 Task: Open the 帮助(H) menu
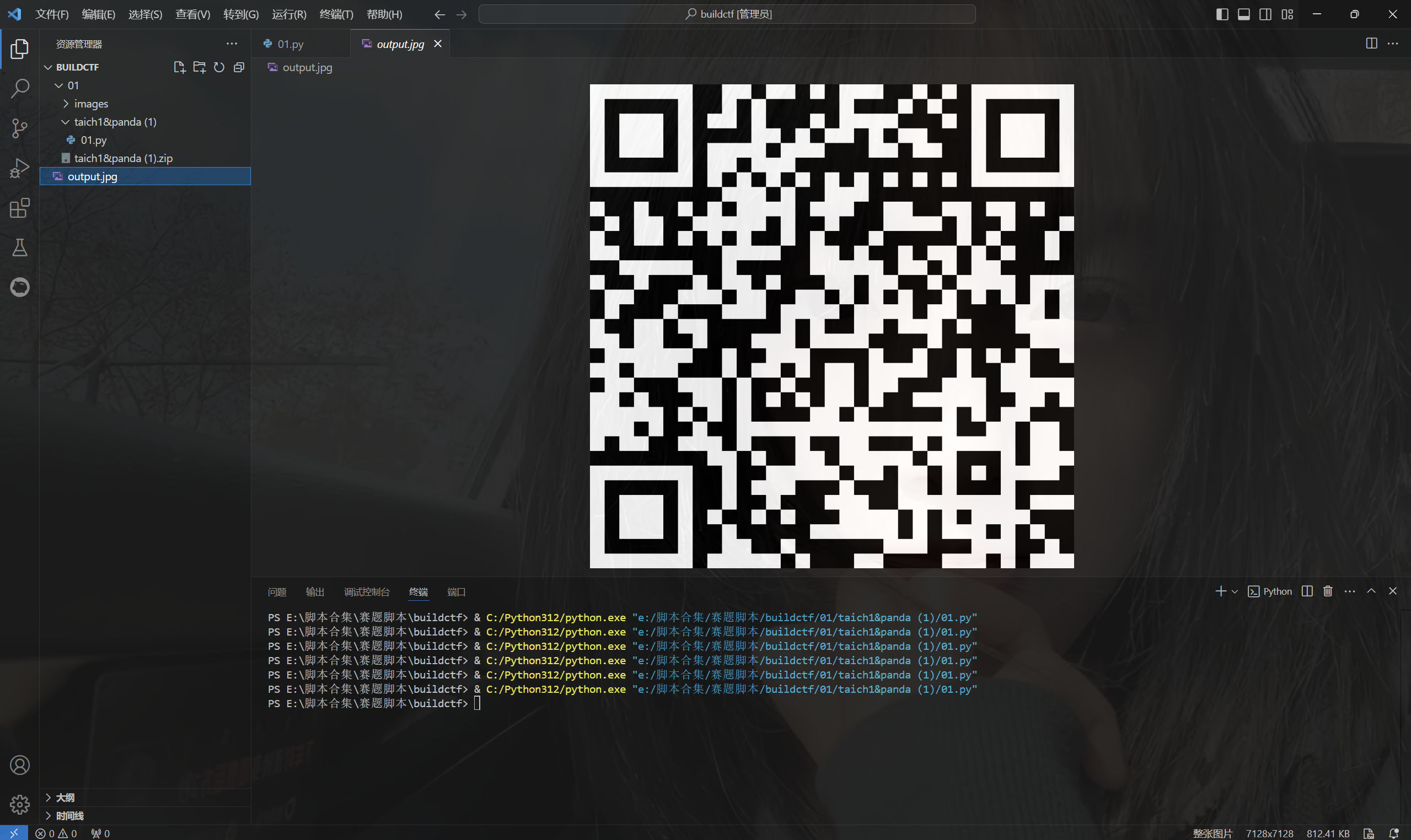pos(384,15)
